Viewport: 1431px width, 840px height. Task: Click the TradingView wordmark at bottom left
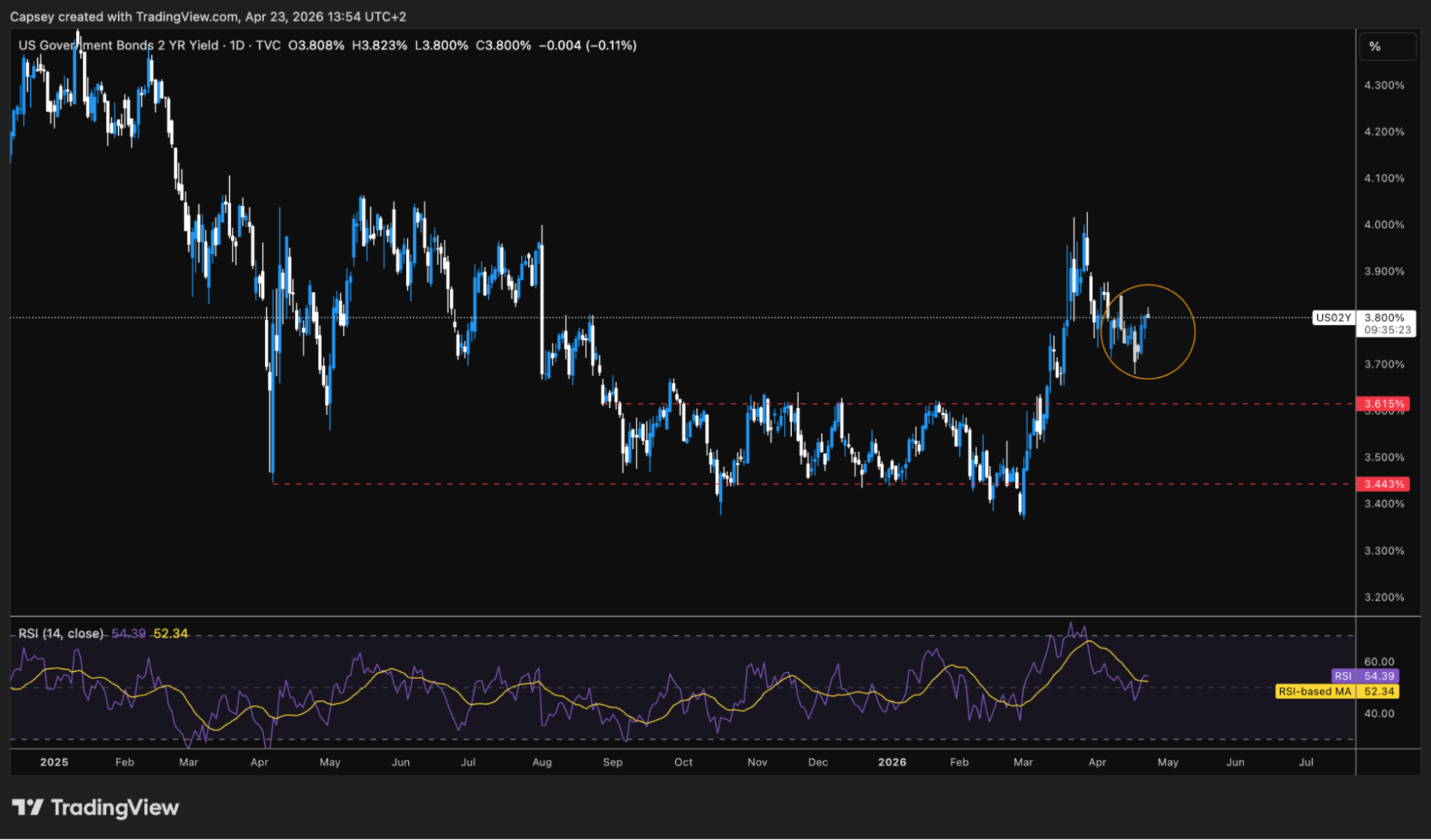tap(115, 808)
